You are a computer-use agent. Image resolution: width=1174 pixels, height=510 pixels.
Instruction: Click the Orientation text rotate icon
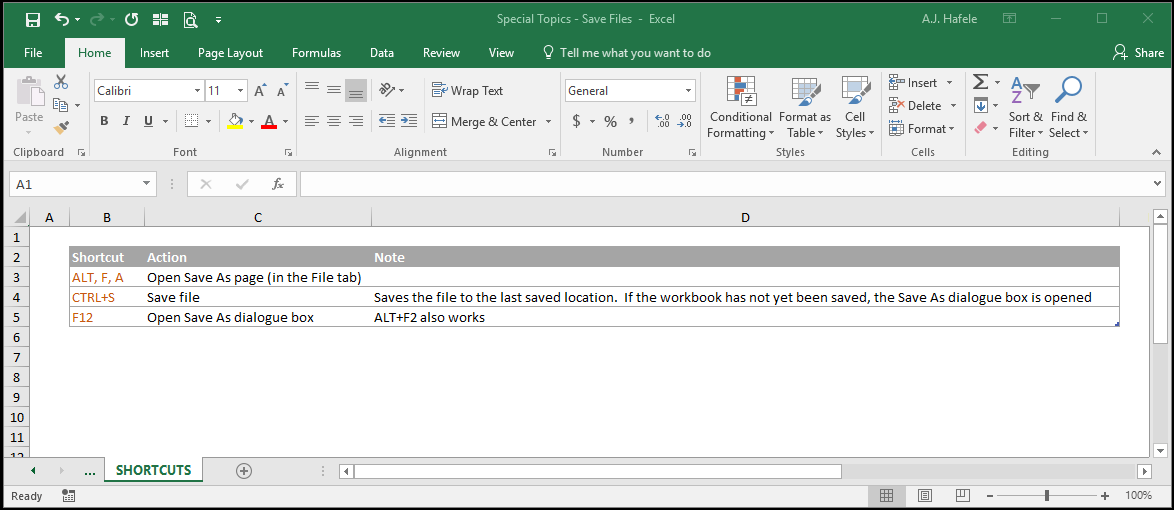pyautogui.click(x=387, y=90)
